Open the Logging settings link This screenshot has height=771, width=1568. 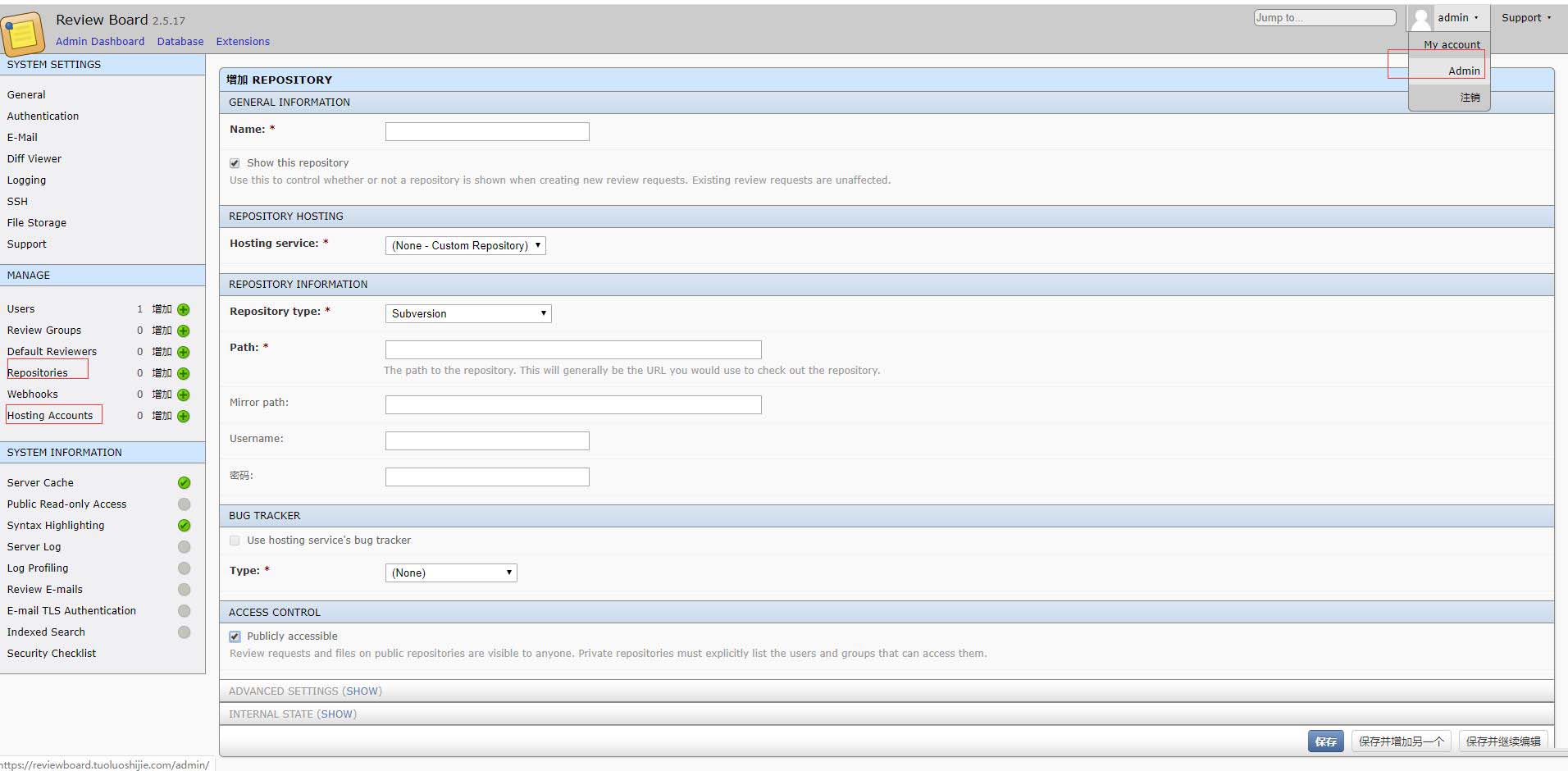(x=26, y=180)
